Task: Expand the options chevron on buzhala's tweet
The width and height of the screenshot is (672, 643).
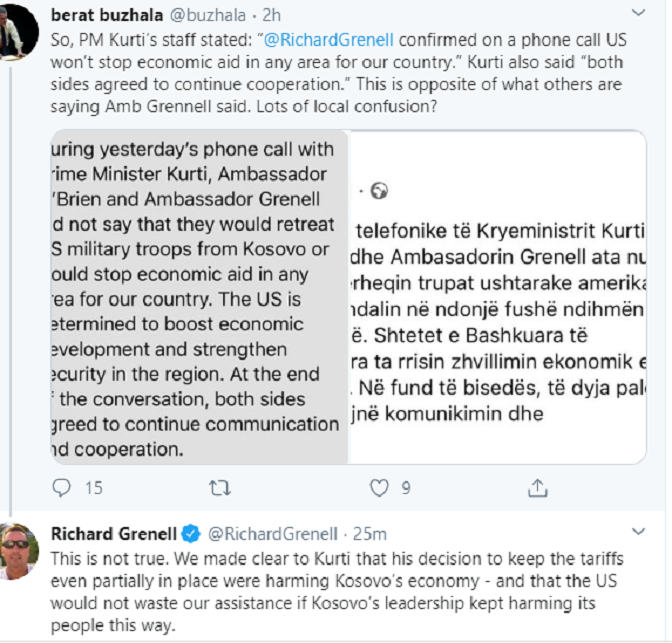Action: click(x=640, y=13)
